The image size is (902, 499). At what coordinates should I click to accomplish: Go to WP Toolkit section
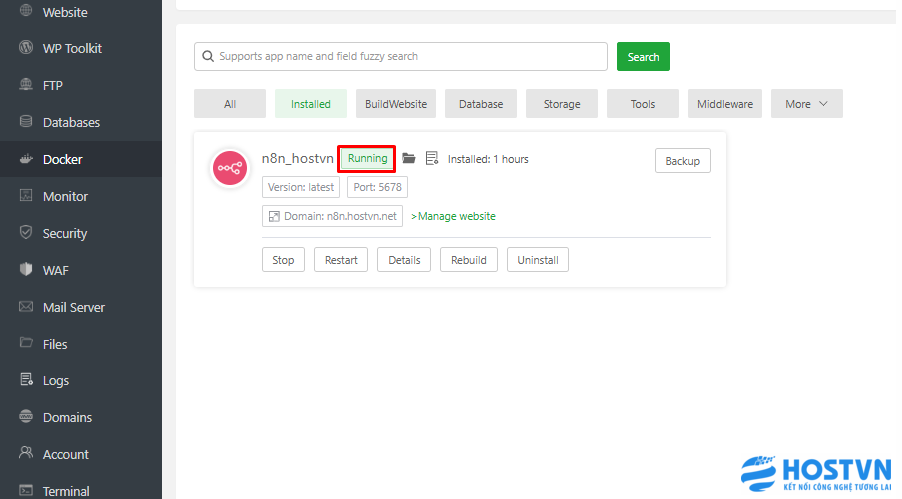click(x=72, y=48)
